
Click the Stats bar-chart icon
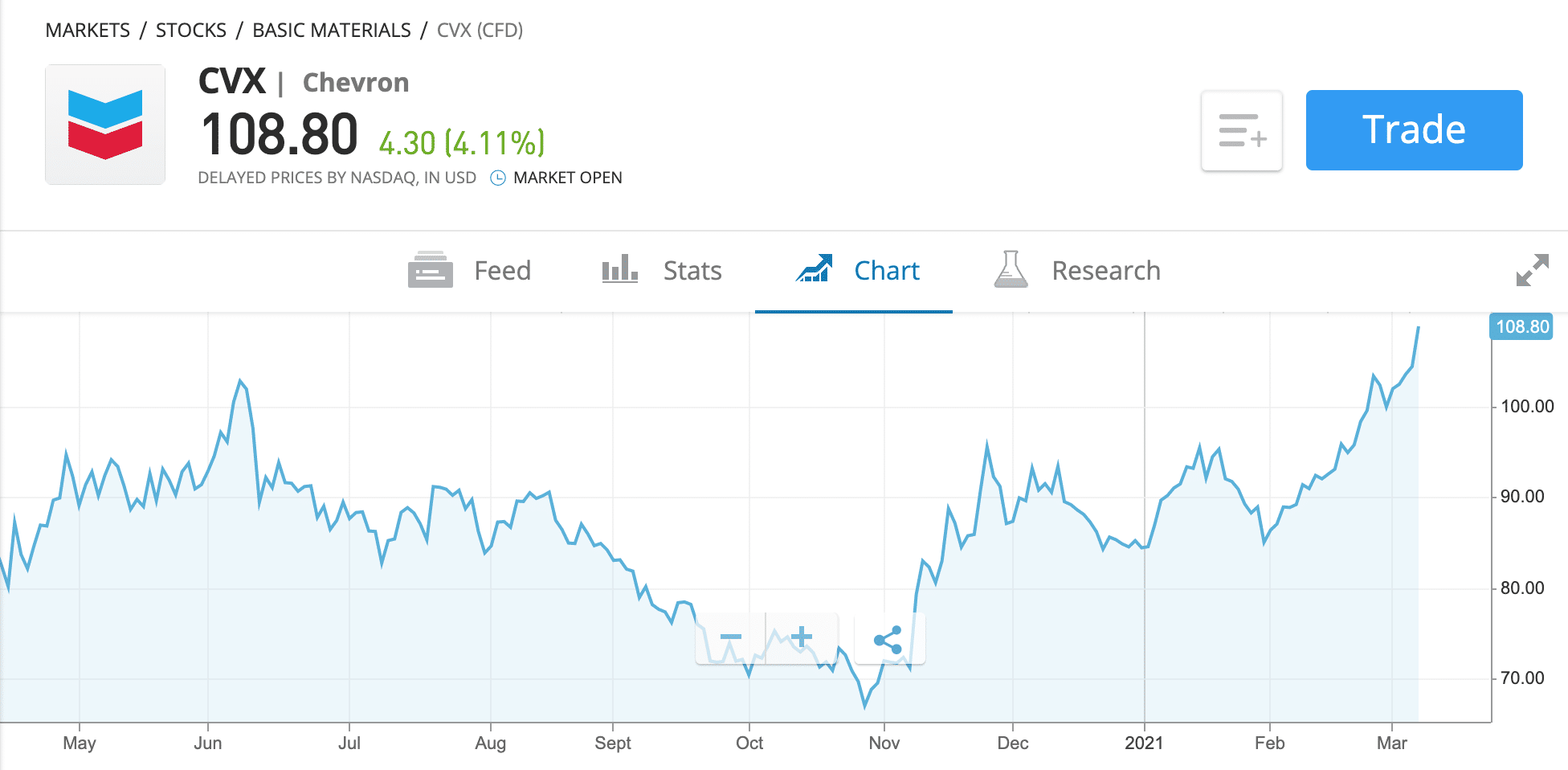(x=620, y=268)
